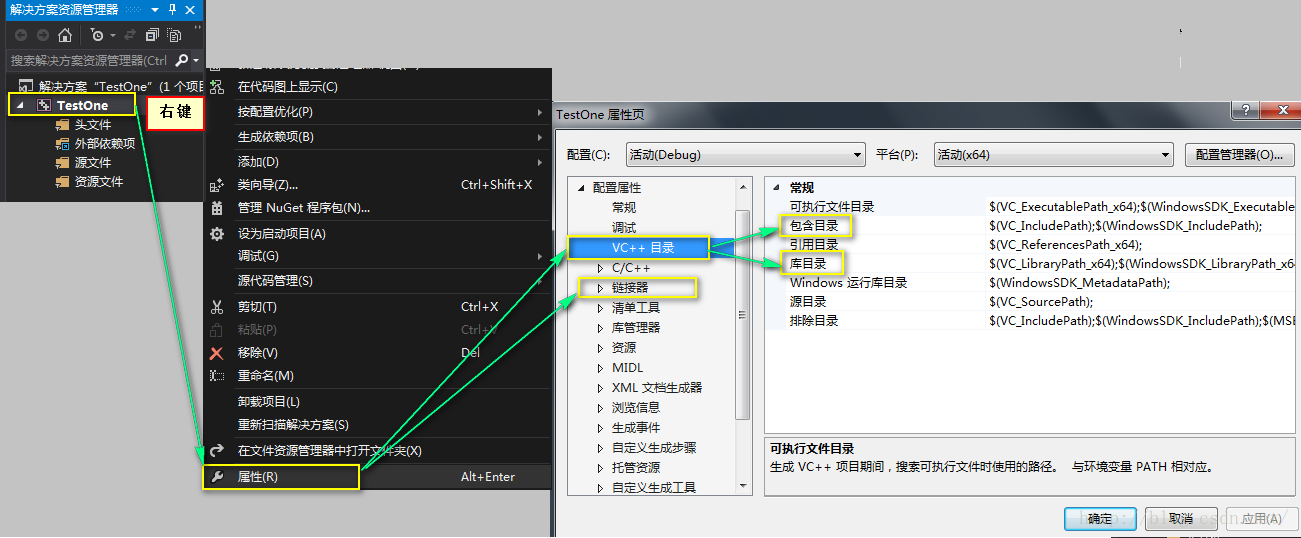1301x538 pixels.
Task: Click the 重命名 rename icon
Action: pos(216,376)
